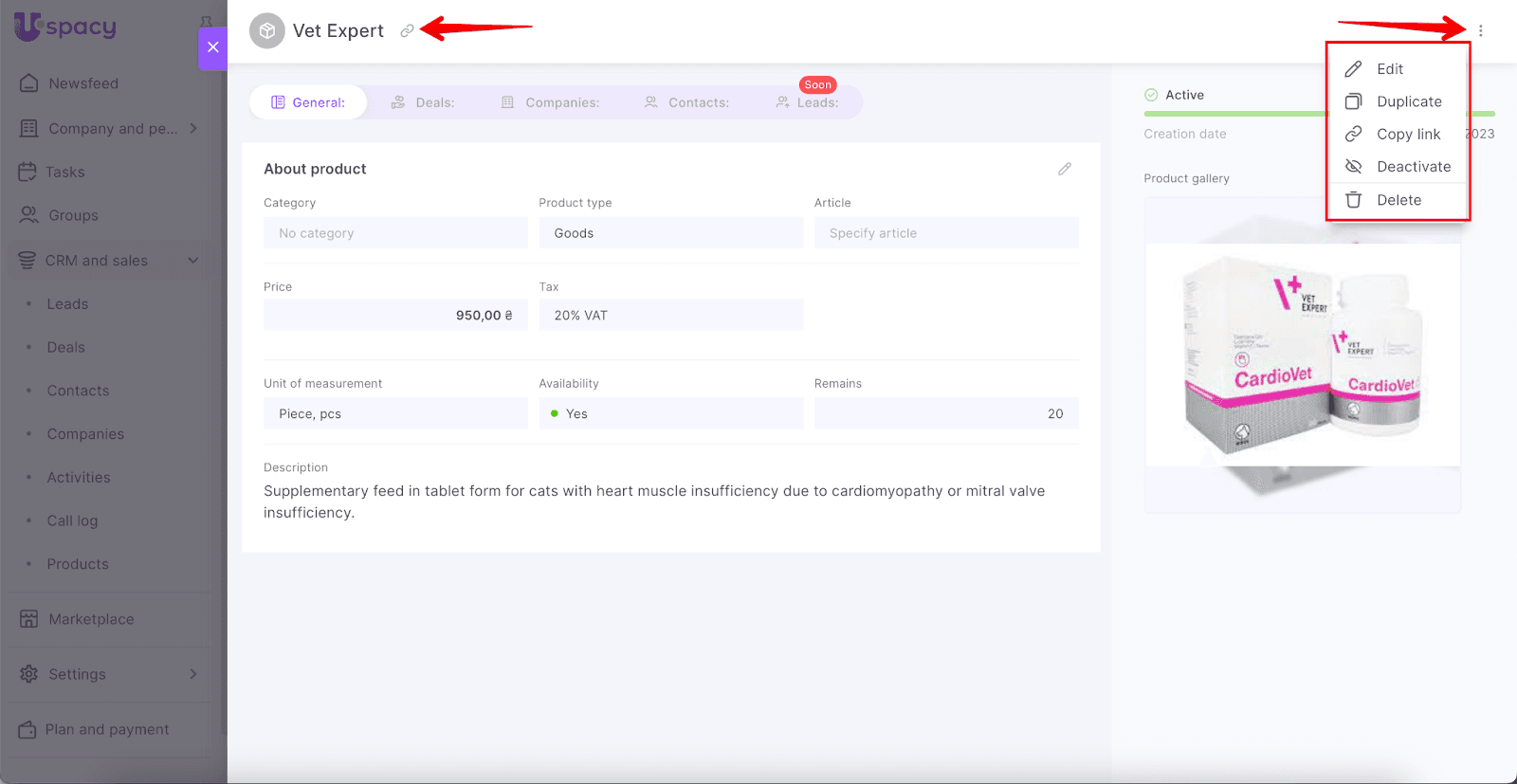The image size is (1517, 784).
Task: Open Marketplace in the sidebar
Action: pyautogui.click(x=91, y=619)
